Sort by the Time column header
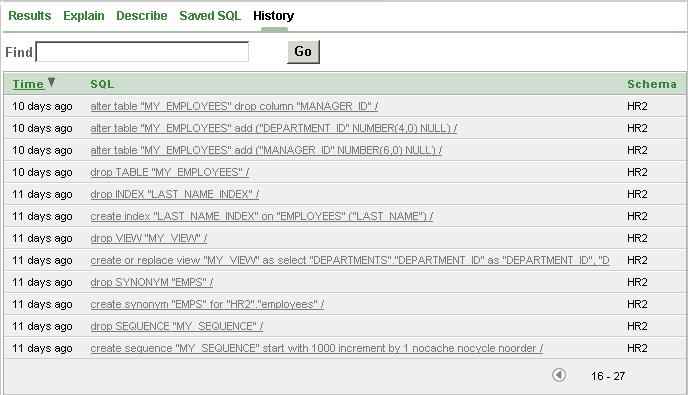The width and height of the screenshot is (688, 395). click(x=28, y=84)
